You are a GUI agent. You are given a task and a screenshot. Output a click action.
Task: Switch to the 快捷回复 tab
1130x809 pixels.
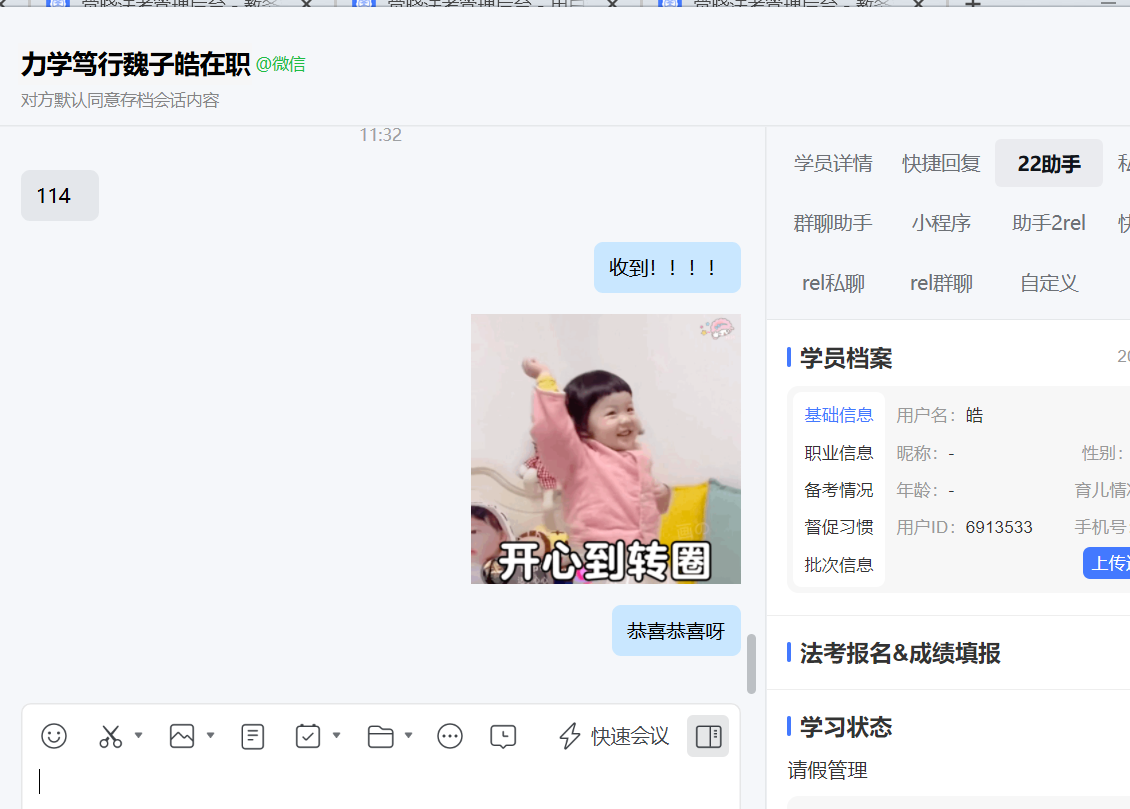pos(941,164)
